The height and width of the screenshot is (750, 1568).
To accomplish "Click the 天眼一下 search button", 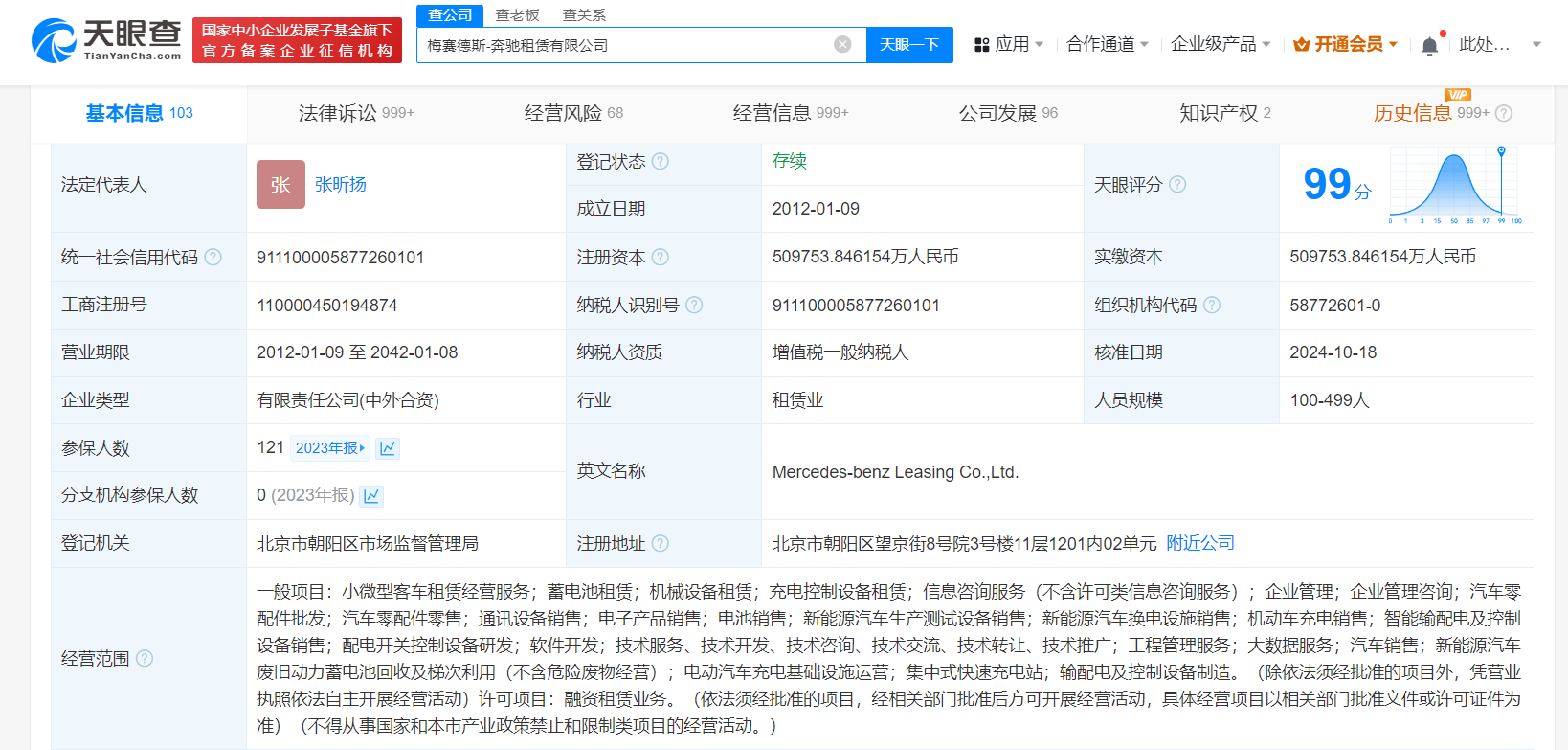I will tap(909, 45).
